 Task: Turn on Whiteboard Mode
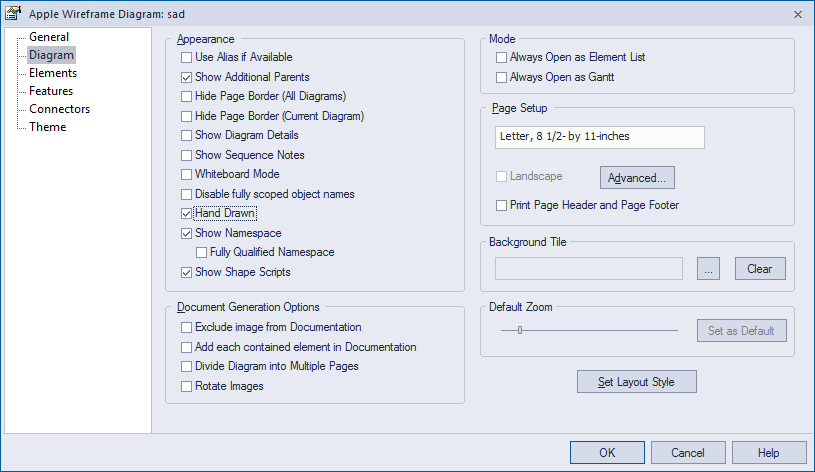pyautogui.click(x=187, y=174)
